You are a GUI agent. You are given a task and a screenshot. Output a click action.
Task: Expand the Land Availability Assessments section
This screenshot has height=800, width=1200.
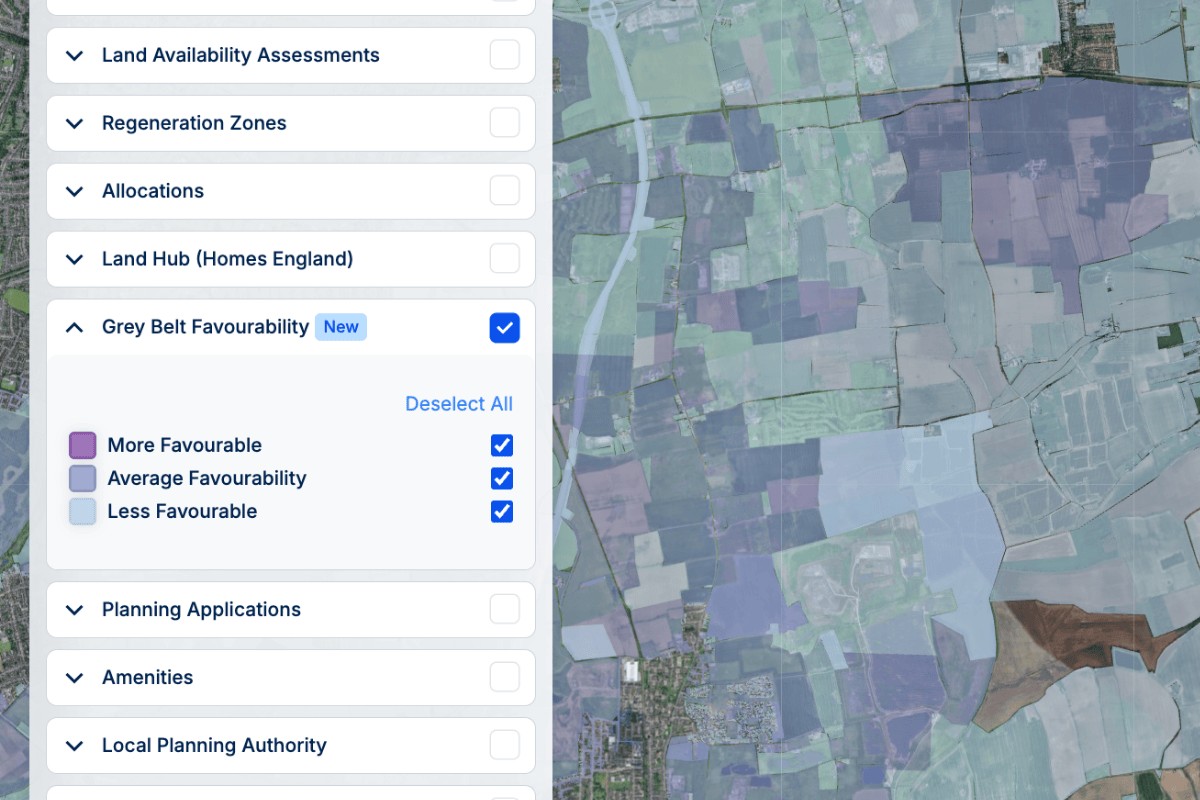pos(74,56)
